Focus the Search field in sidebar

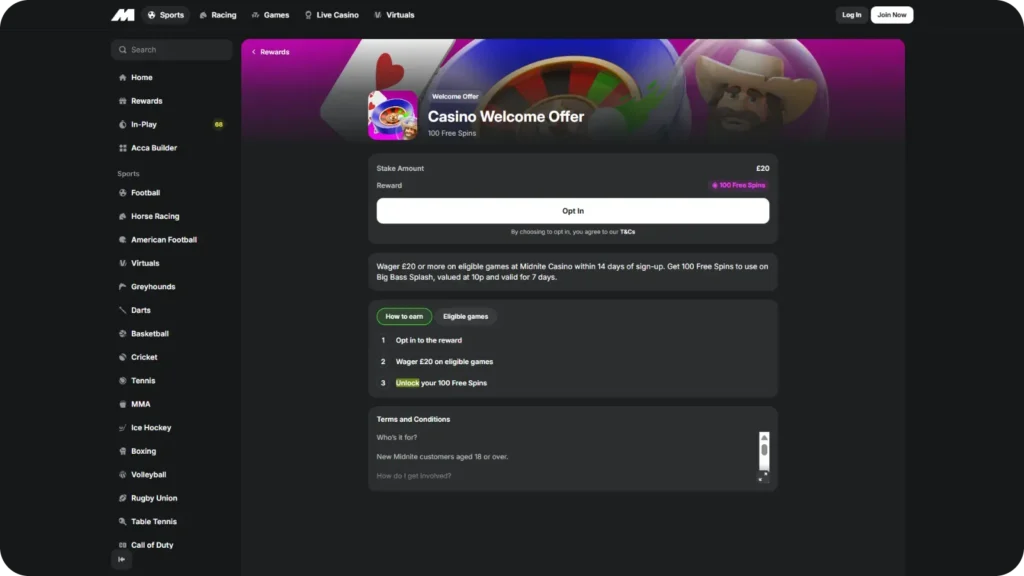coord(172,50)
